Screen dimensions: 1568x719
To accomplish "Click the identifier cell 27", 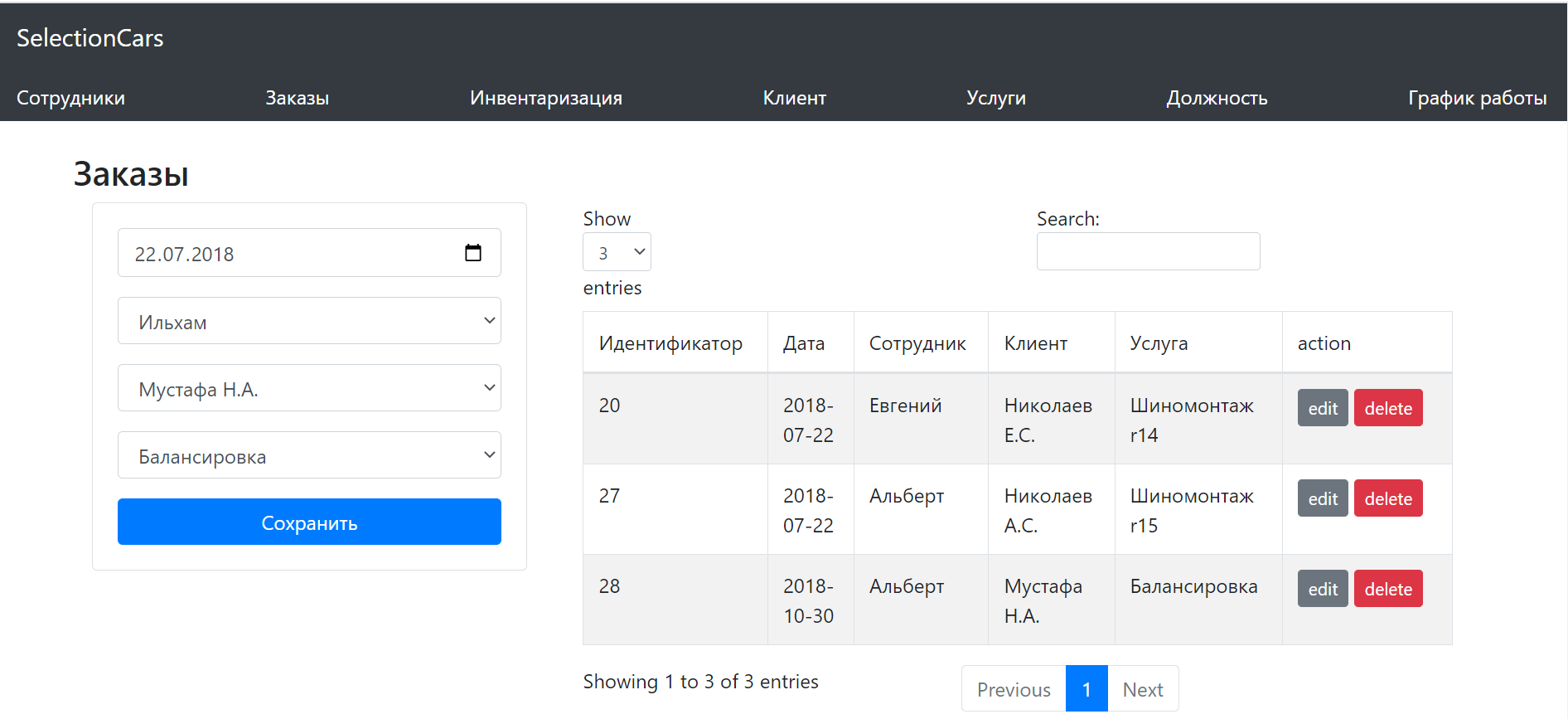I will (675, 509).
